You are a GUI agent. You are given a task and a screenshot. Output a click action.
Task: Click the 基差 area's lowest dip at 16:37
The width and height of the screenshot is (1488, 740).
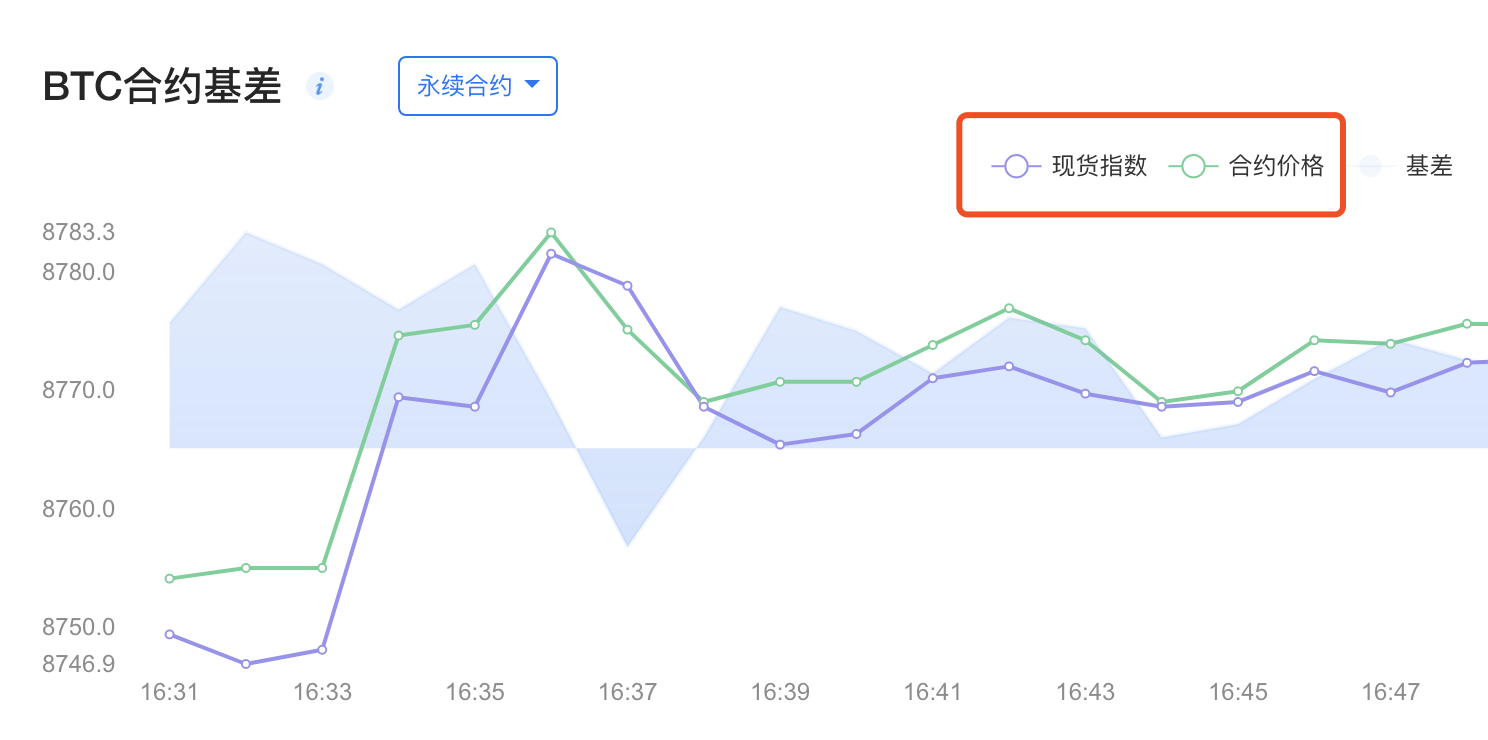pyautogui.click(x=627, y=544)
